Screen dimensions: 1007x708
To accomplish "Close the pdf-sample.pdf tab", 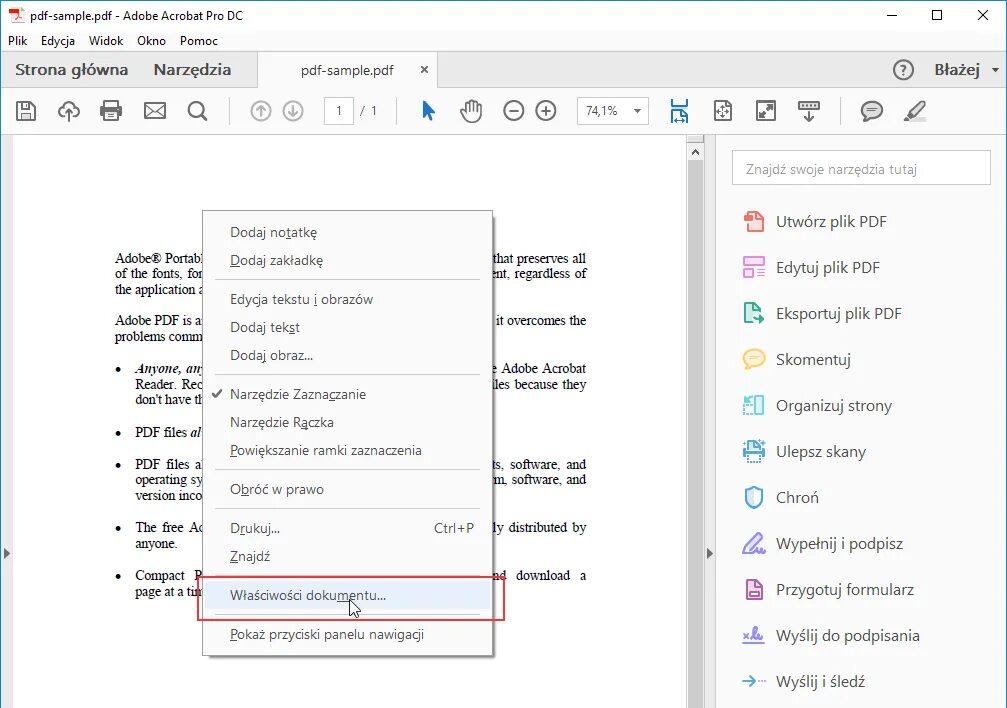I will click(425, 69).
